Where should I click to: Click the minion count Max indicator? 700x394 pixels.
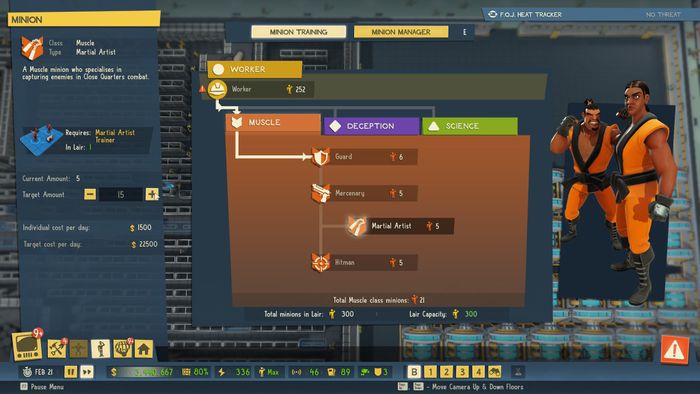269,372
